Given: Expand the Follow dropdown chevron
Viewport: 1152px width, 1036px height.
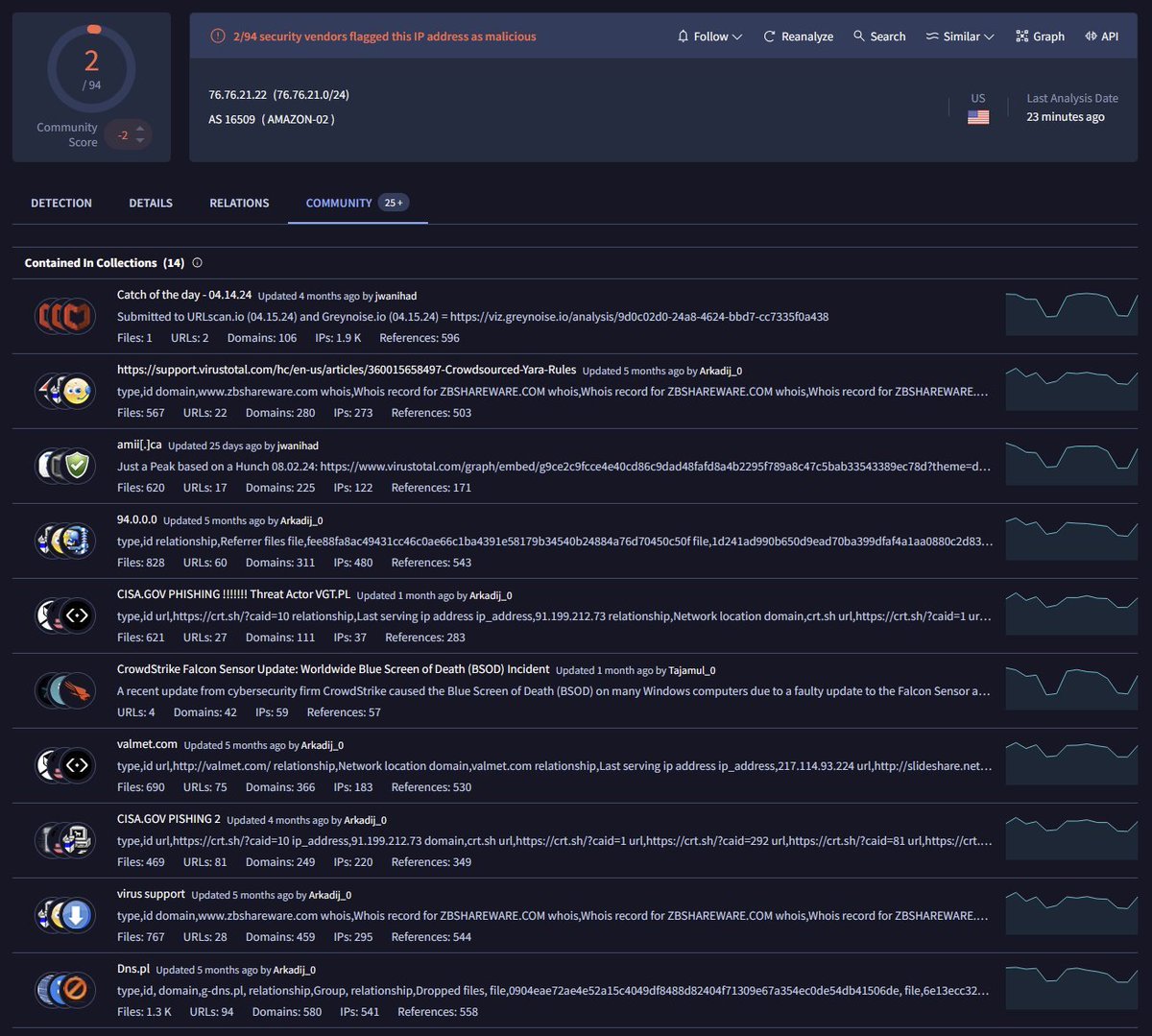Looking at the screenshot, I should coord(737,36).
